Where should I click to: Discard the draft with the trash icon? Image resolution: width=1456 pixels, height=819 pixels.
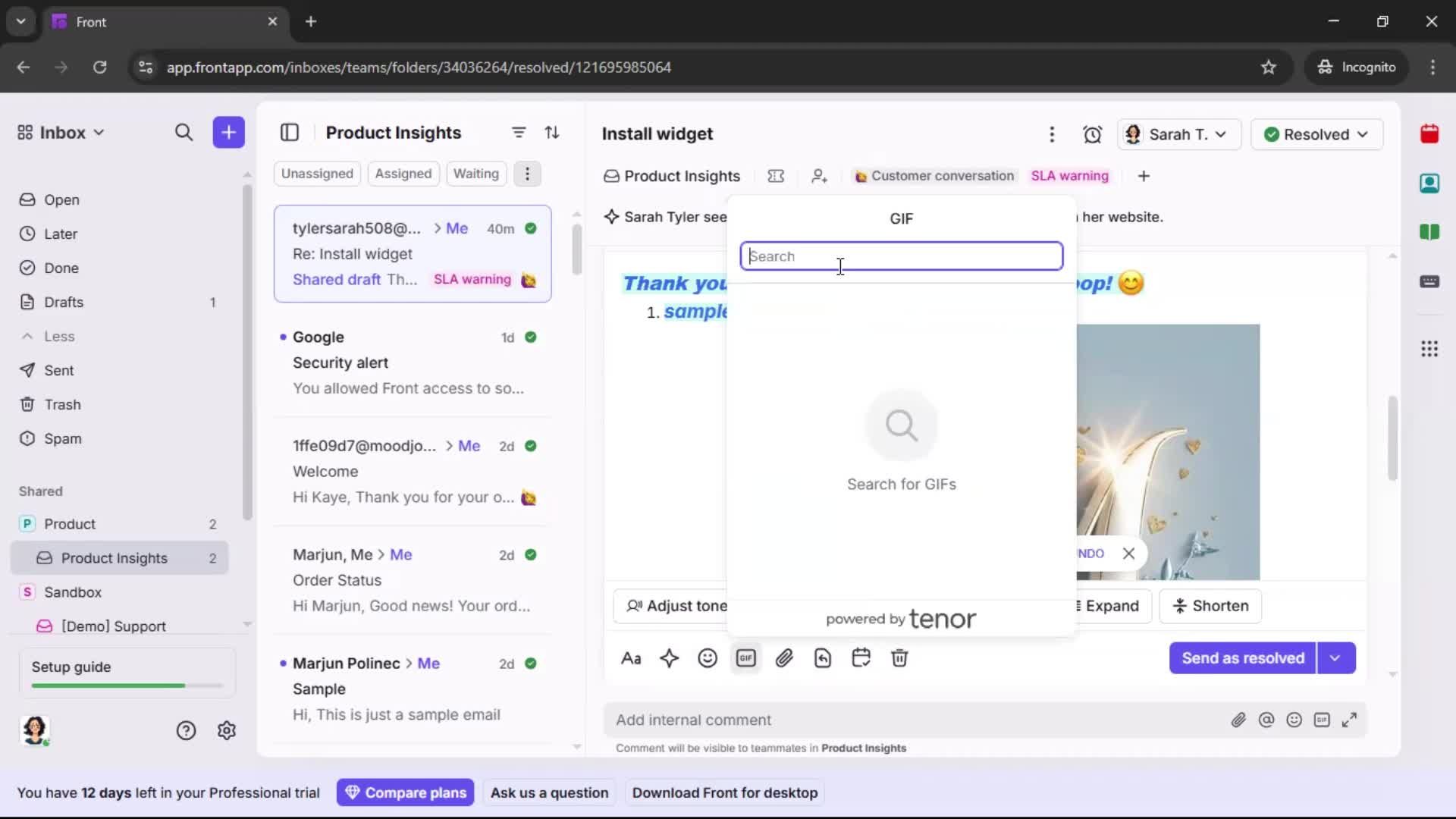coord(900,658)
